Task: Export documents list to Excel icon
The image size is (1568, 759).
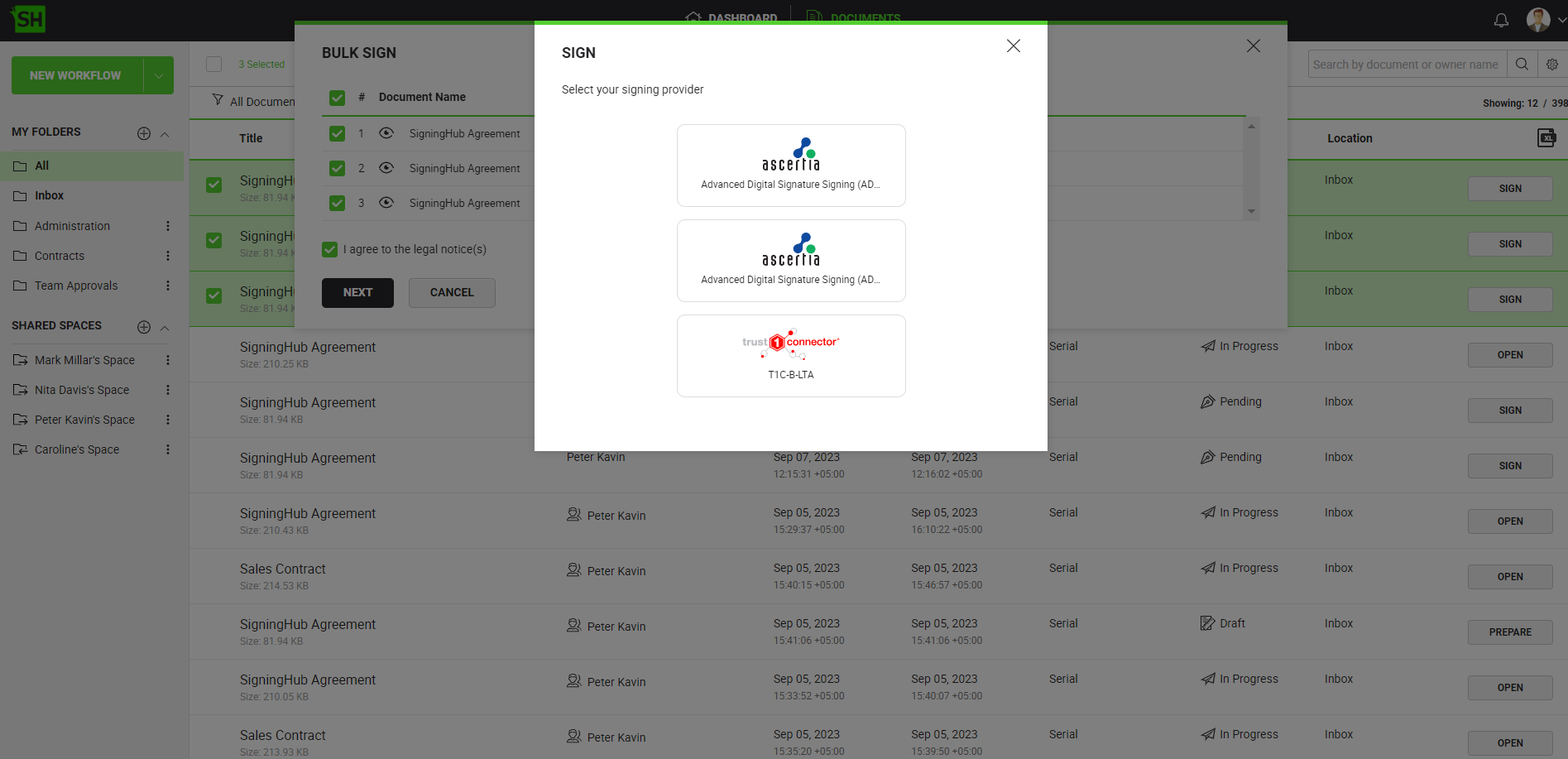Action: point(1546,138)
